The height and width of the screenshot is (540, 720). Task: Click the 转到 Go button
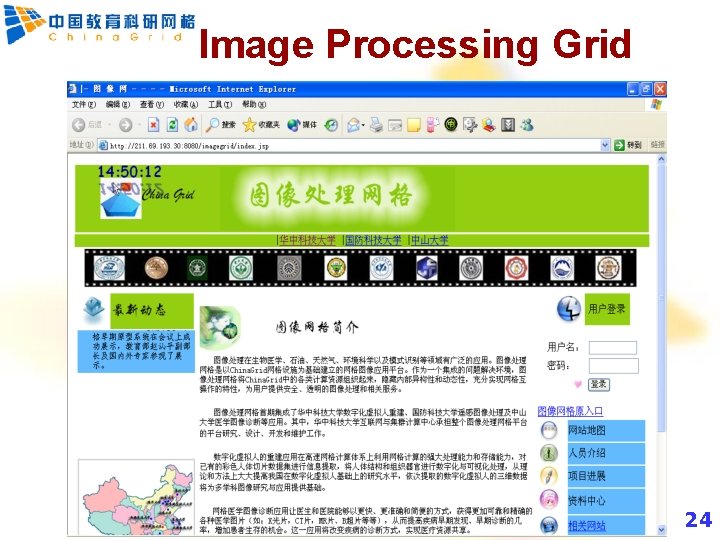(x=627, y=145)
